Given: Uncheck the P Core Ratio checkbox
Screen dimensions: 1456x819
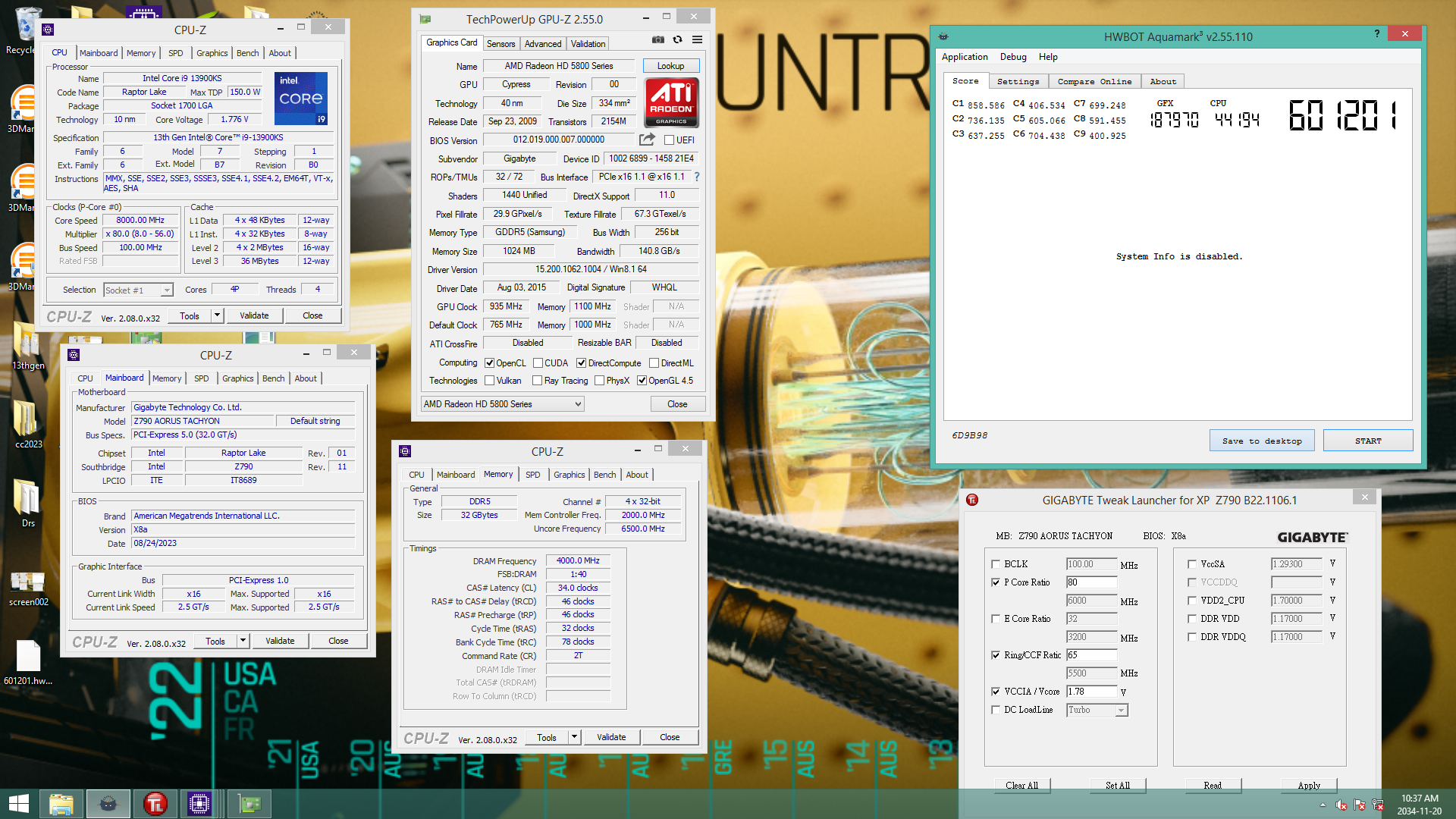Looking at the screenshot, I should pos(996,582).
